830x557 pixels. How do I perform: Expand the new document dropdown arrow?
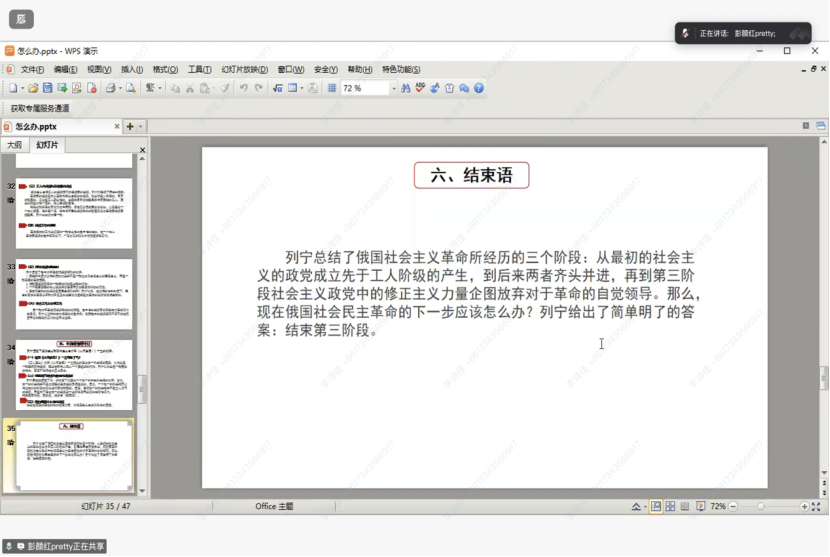(x=22, y=88)
